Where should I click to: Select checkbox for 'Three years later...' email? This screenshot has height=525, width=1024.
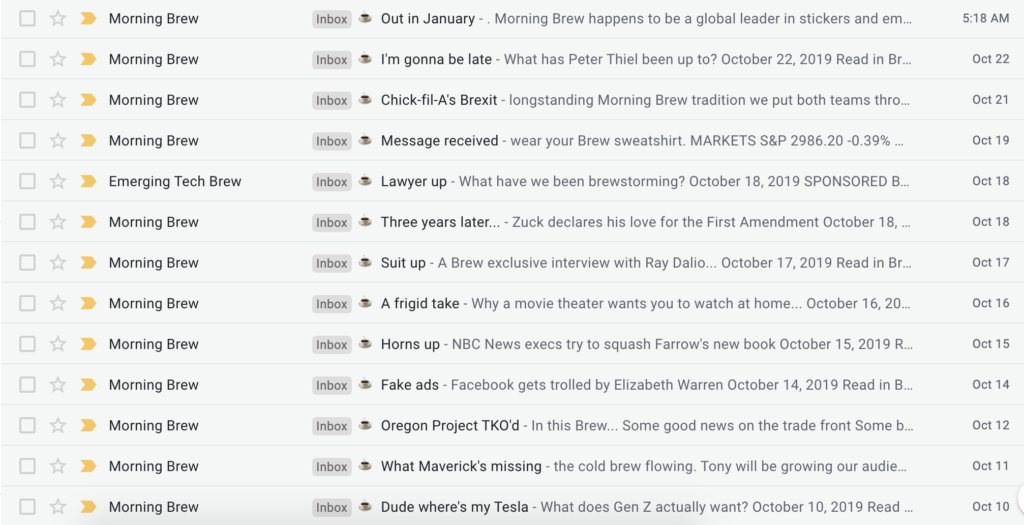point(27,222)
